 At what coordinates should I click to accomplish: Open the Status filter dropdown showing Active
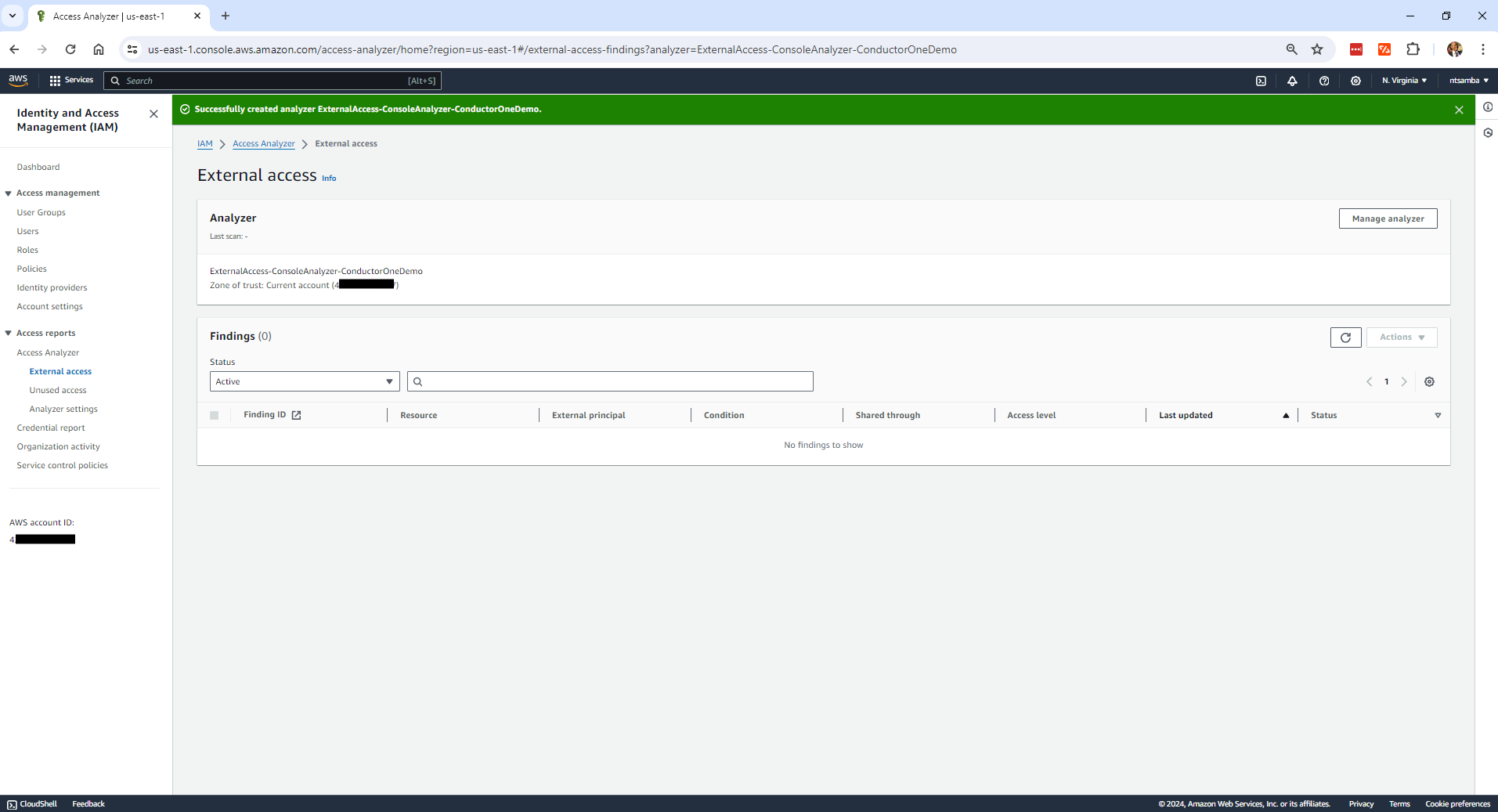click(304, 381)
